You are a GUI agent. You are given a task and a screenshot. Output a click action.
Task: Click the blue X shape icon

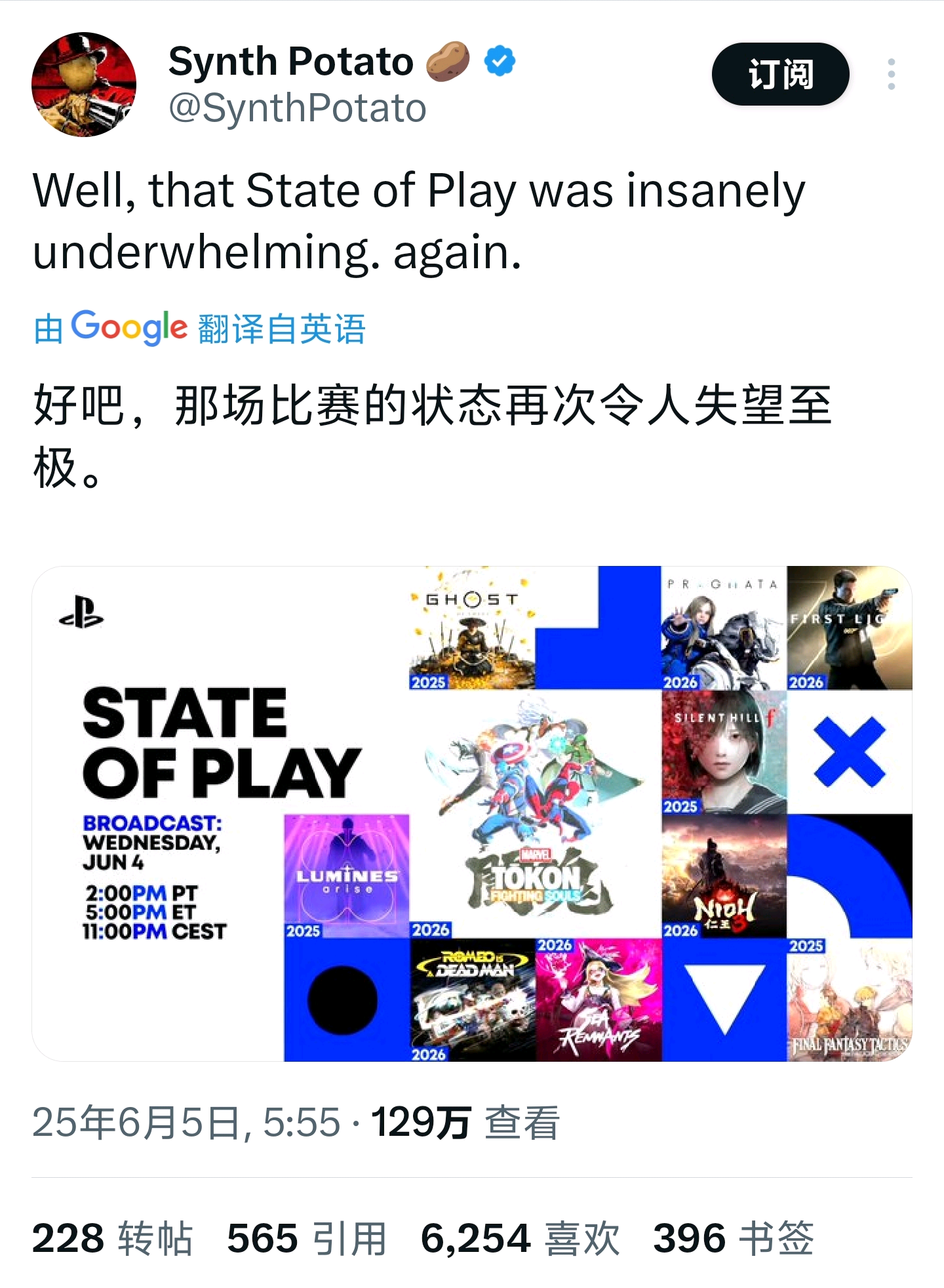850,752
